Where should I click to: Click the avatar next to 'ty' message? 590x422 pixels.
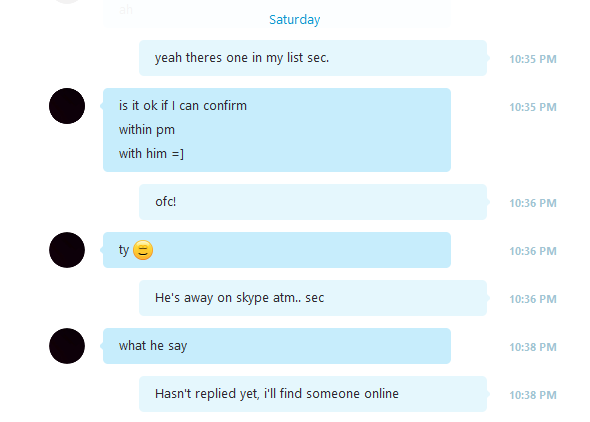(67, 250)
